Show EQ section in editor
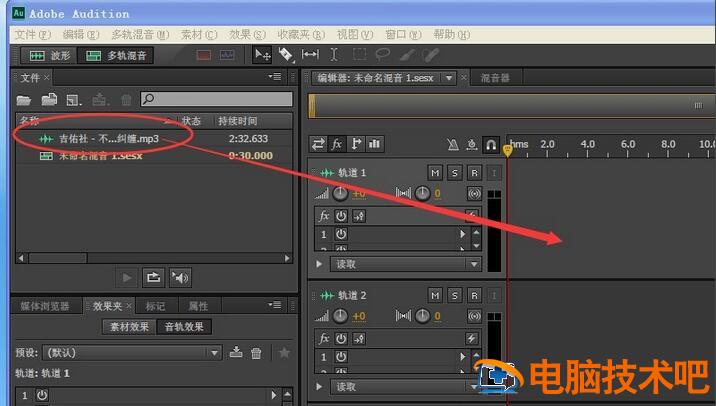 (x=374, y=144)
